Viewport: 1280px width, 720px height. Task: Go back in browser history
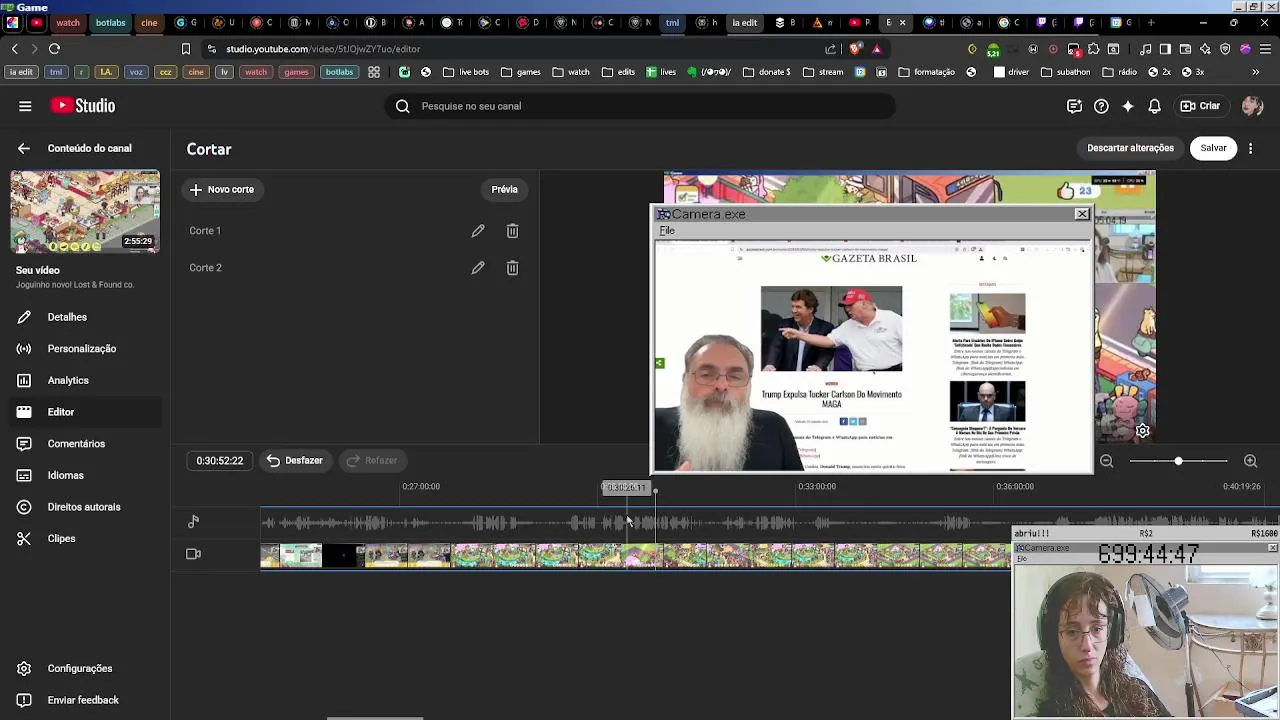(x=15, y=48)
